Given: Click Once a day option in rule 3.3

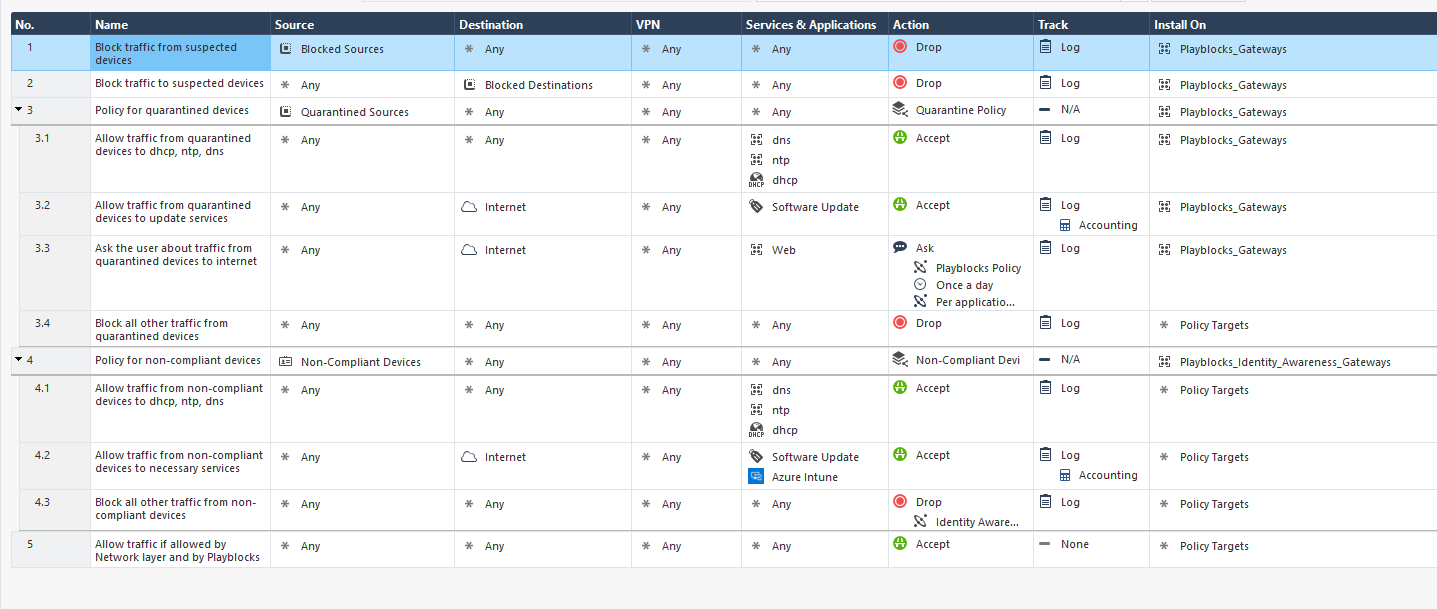Looking at the screenshot, I should click(964, 285).
